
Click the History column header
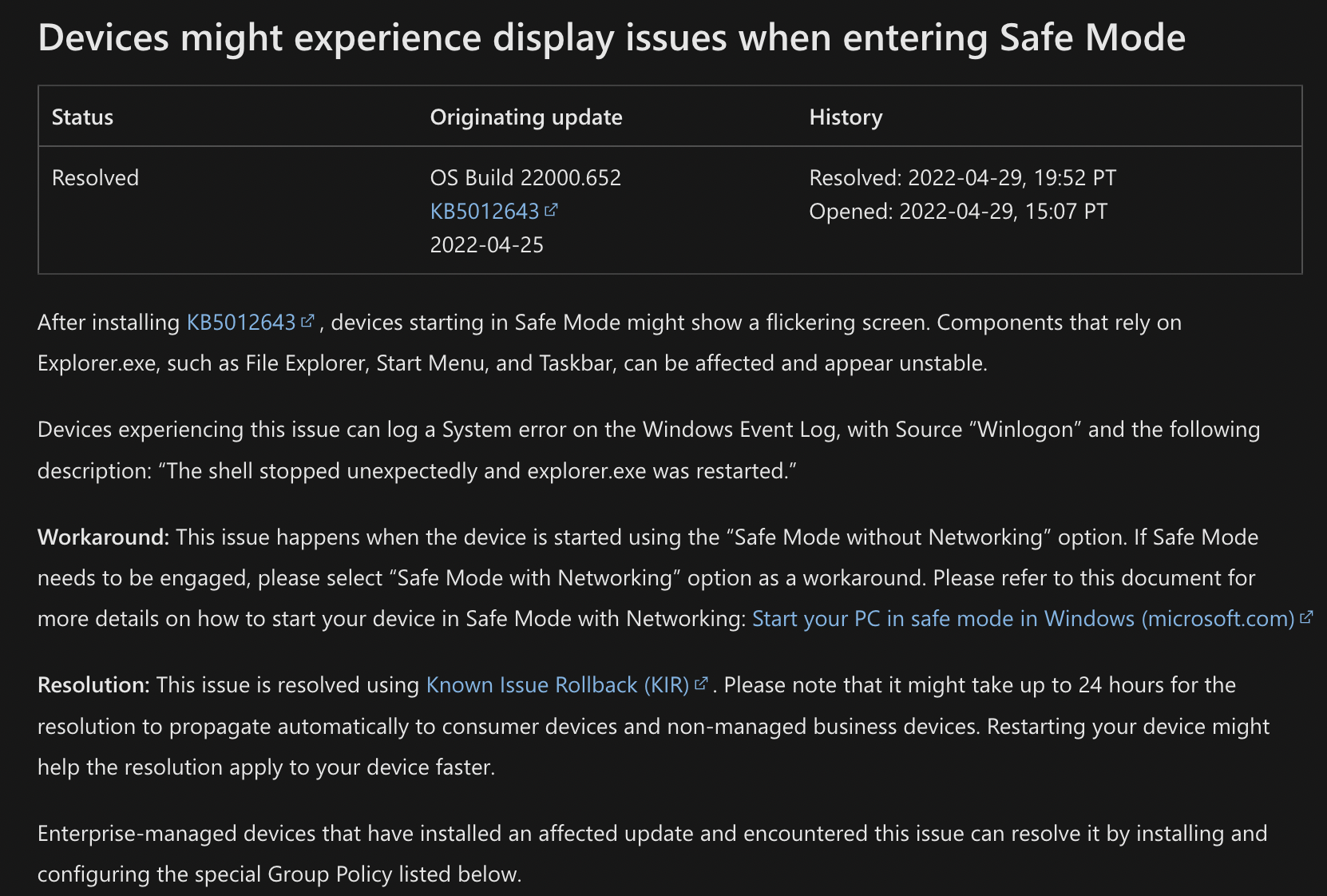(x=846, y=117)
